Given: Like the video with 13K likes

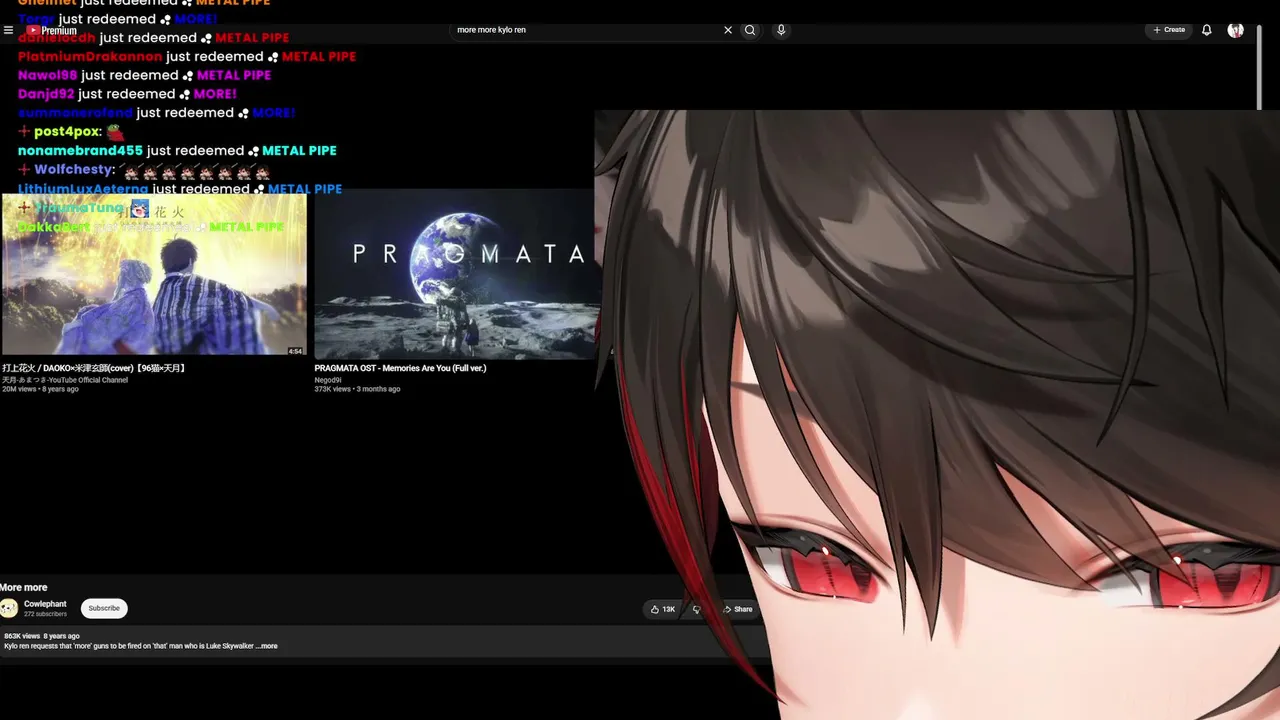Looking at the screenshot, I should click(663, 609).
